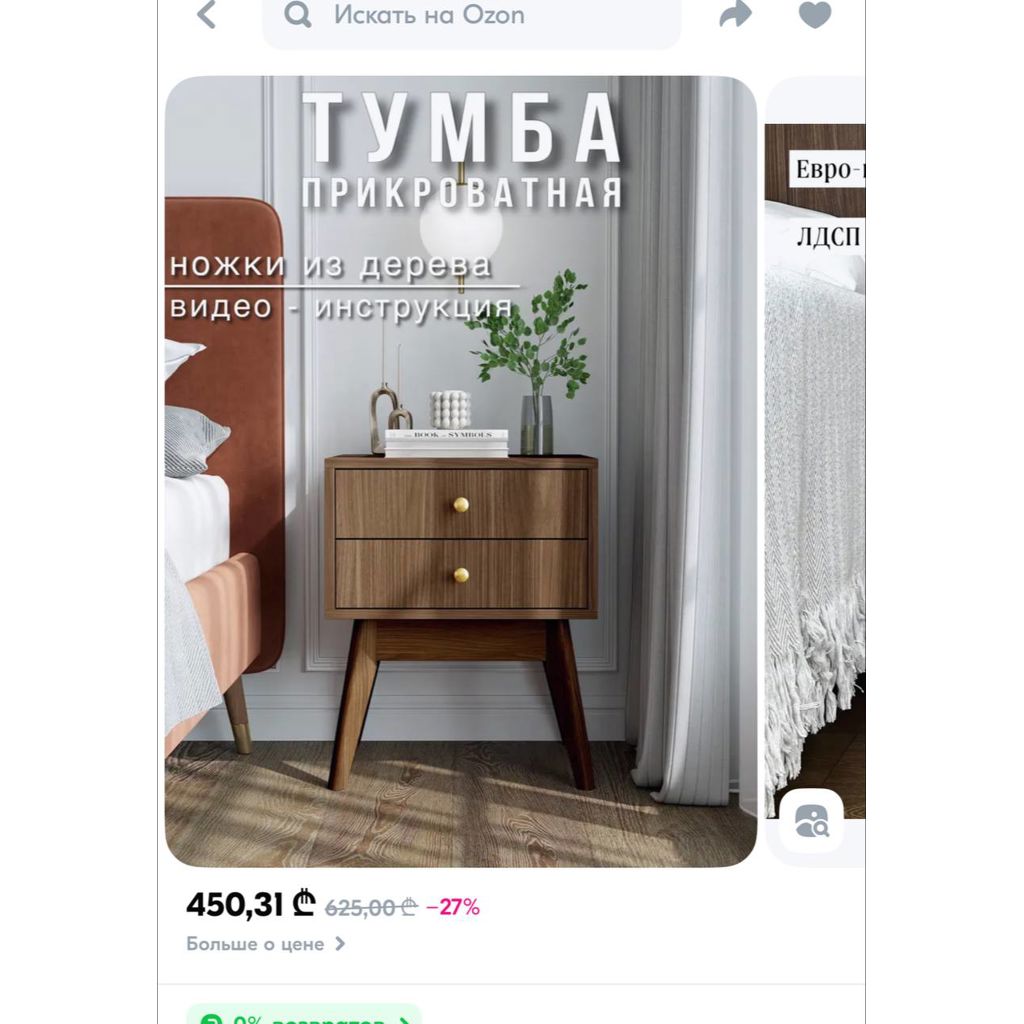Share this product via the arrow icon
1024x1024 pixels.
click(x=735, y=14)
